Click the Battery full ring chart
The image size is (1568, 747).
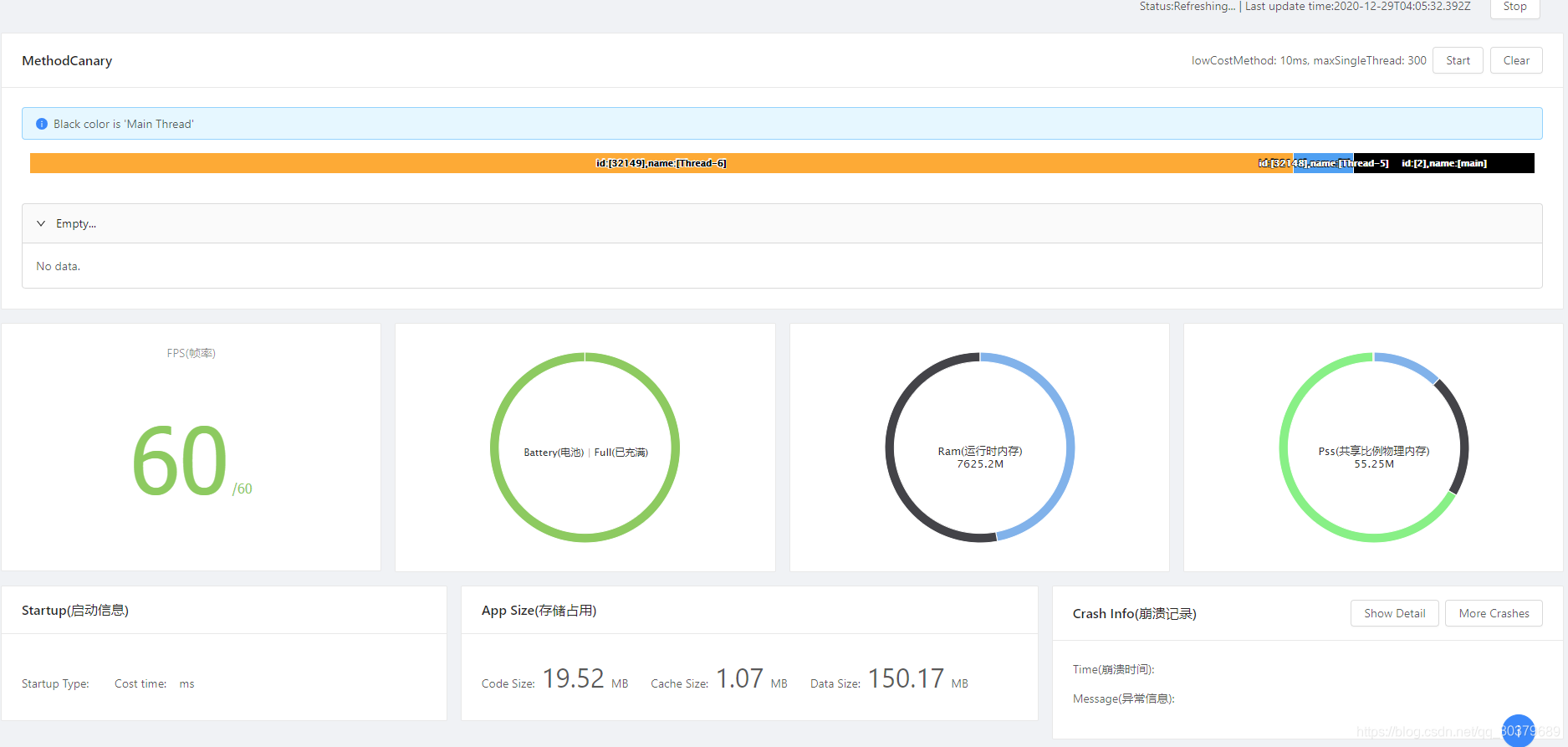click(x=585, y=448)
